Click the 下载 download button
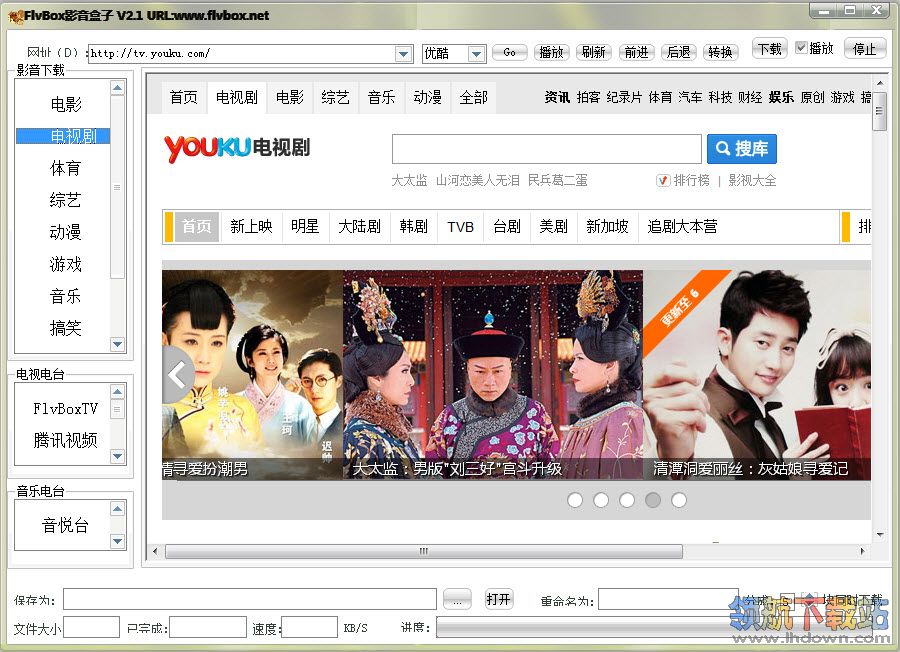Image resolution: width=900 pixels, height=652 pixels. (770, 49)
